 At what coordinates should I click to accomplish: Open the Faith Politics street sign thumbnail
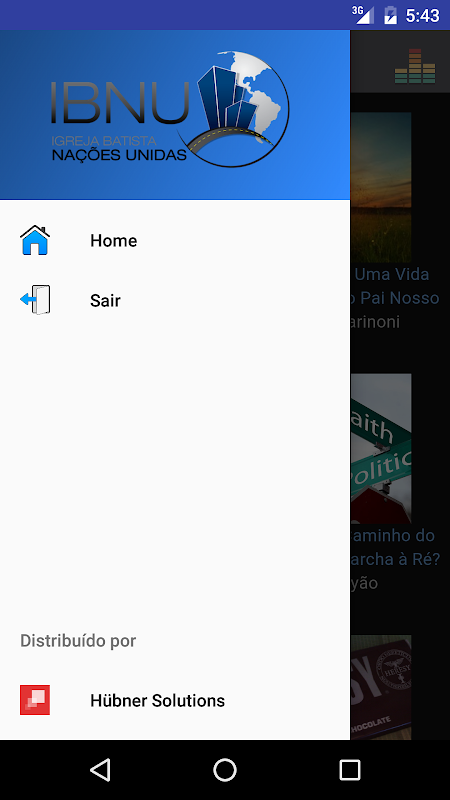pyautogui.click(x=381, y=448)
